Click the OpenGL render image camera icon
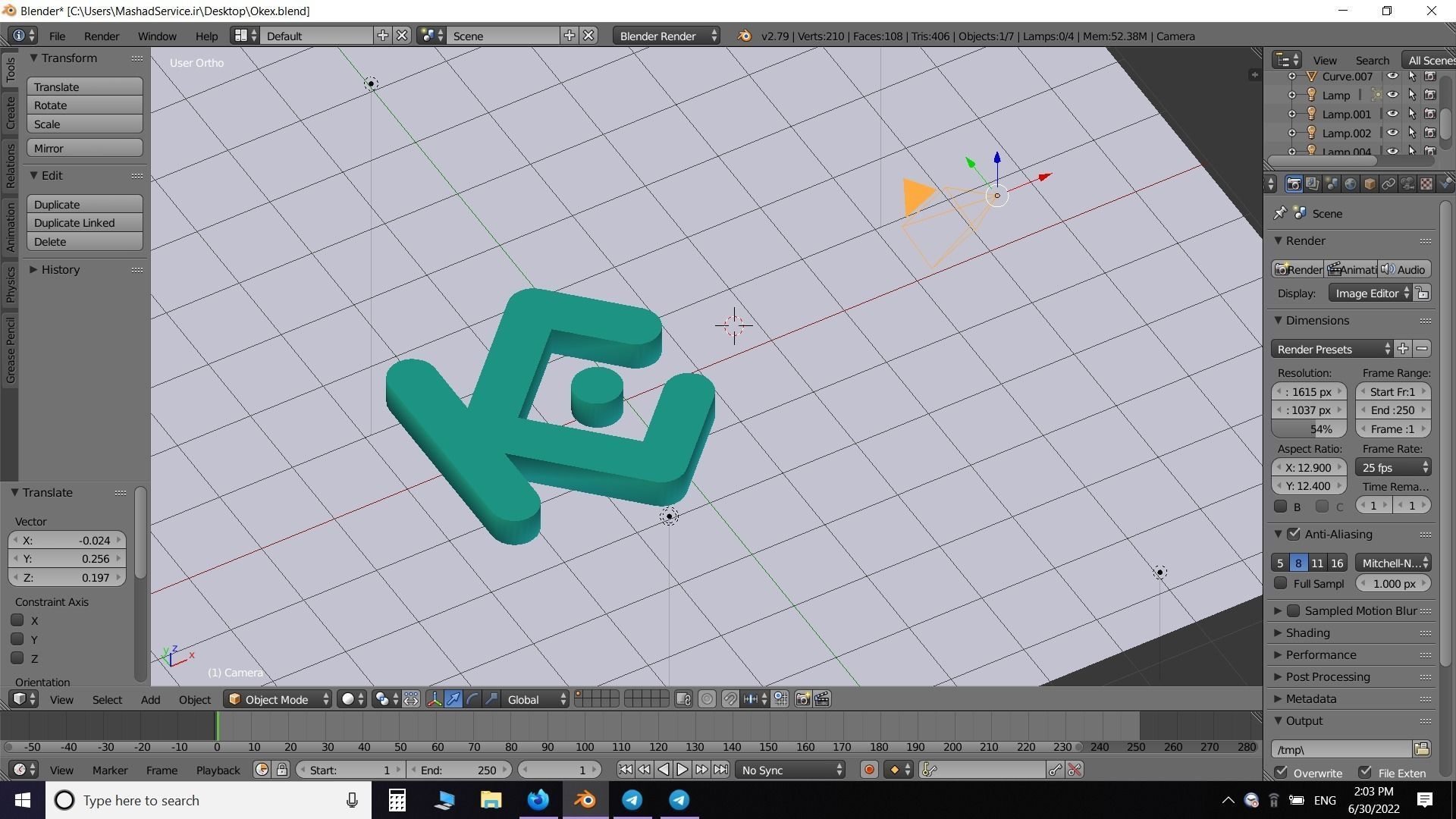Screen dimensions: 1456x819 [803, 699]
